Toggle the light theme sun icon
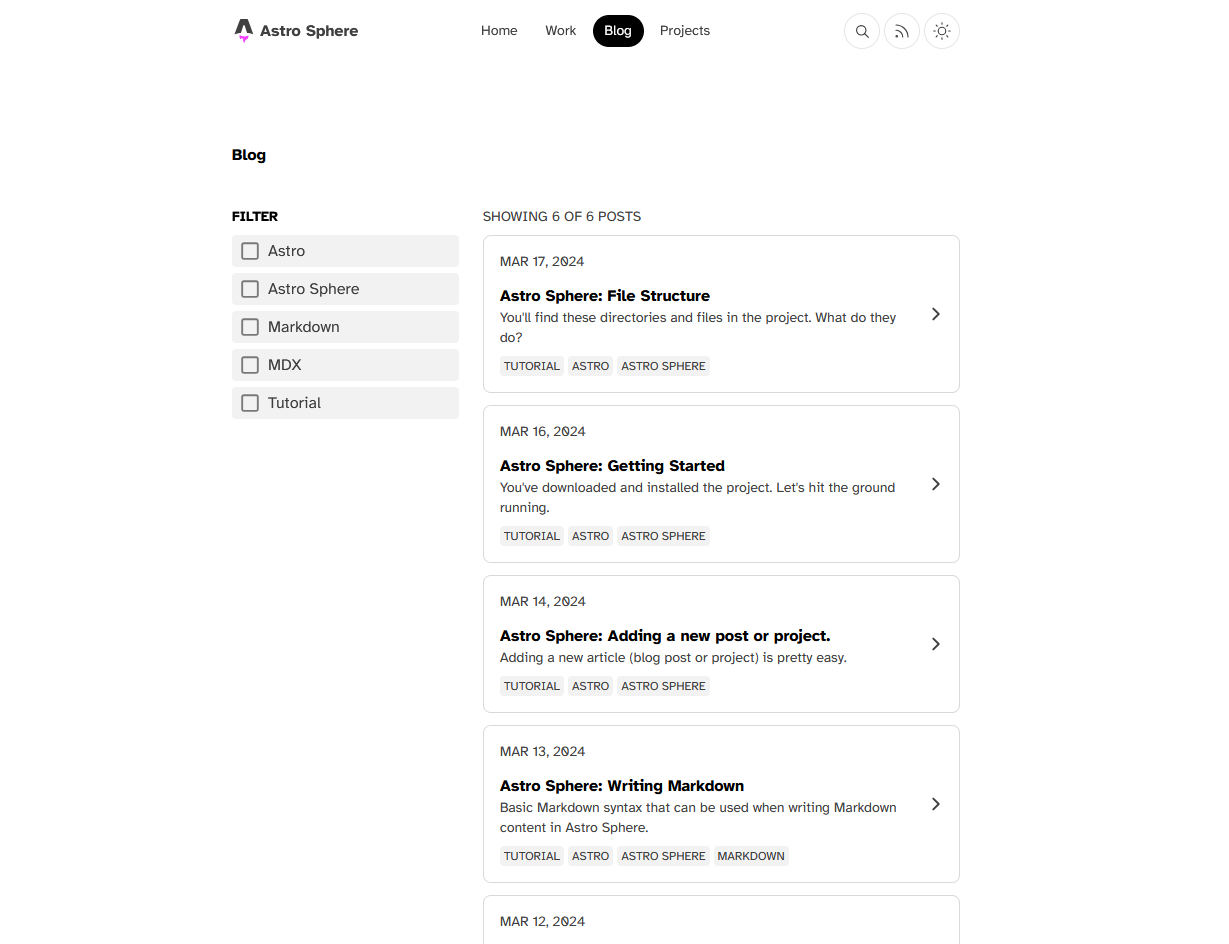The height and width of the screenshot is (944, 1229). (x=942, y=31)
